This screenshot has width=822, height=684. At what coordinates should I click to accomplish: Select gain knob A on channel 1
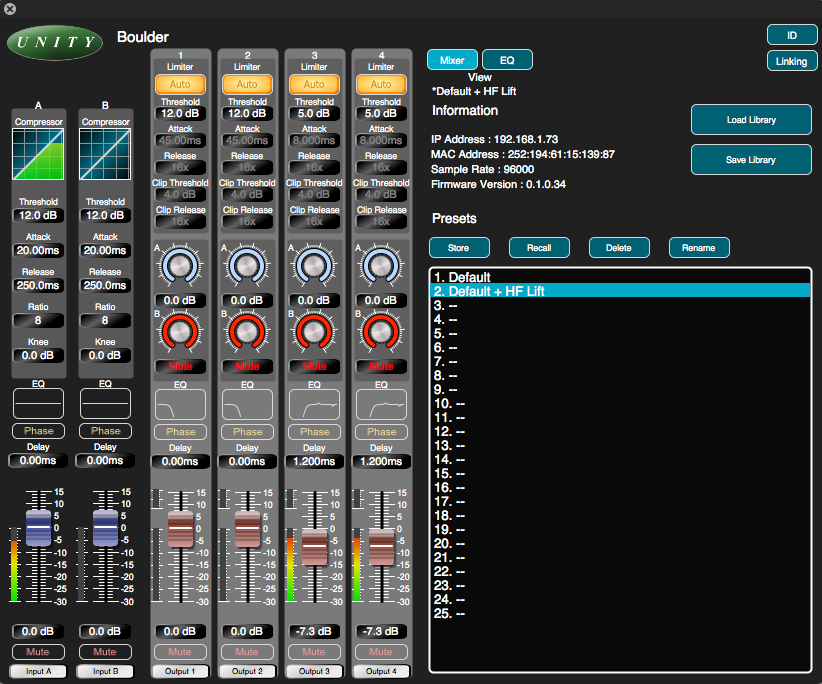[180, 268]
